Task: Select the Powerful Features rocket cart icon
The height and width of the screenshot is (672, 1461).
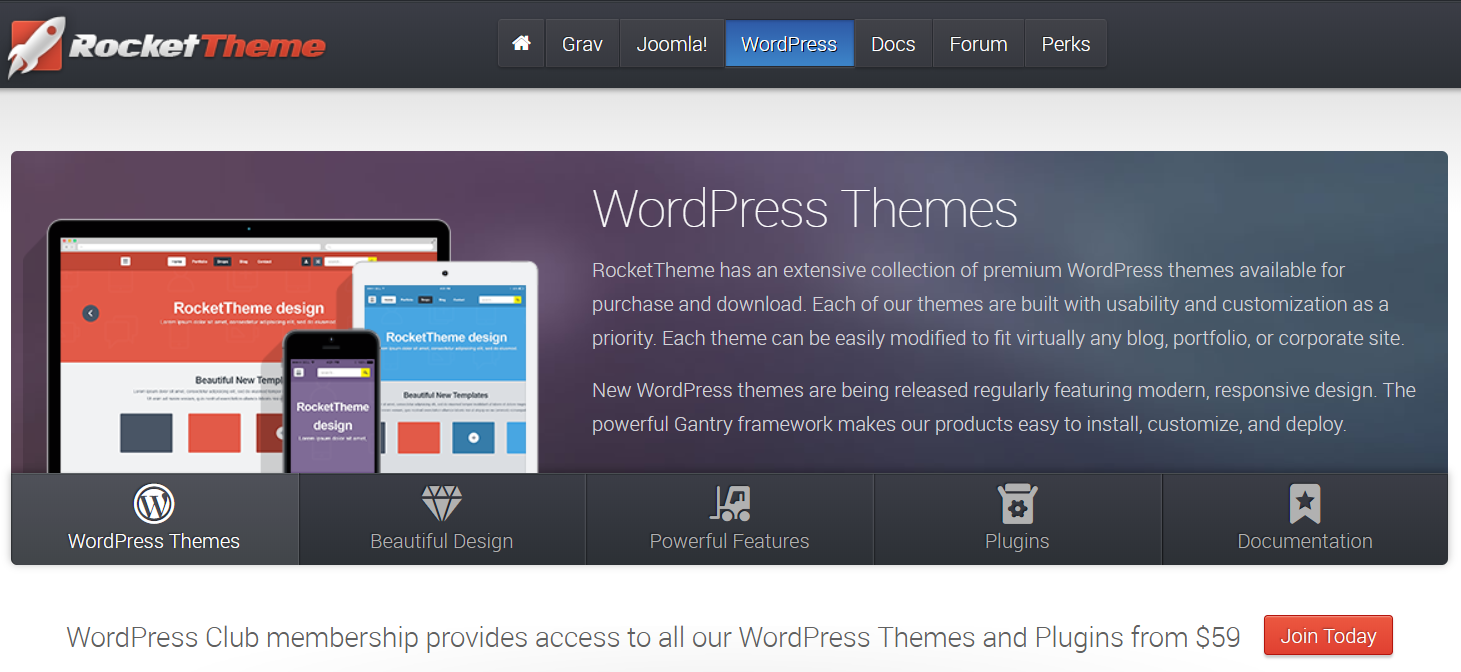Action: point(729,502)
